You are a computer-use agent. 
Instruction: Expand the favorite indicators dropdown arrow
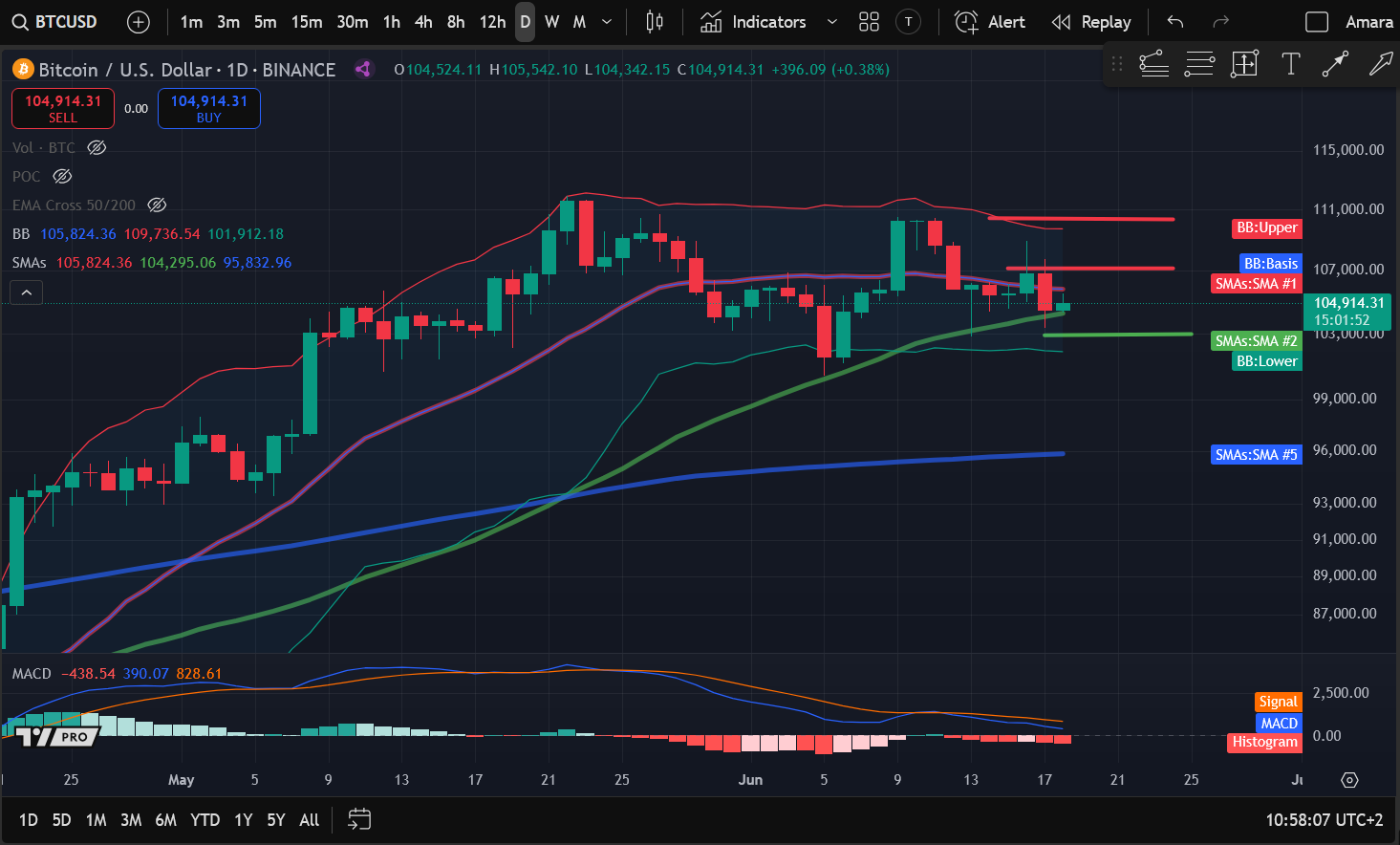(832, 22)
